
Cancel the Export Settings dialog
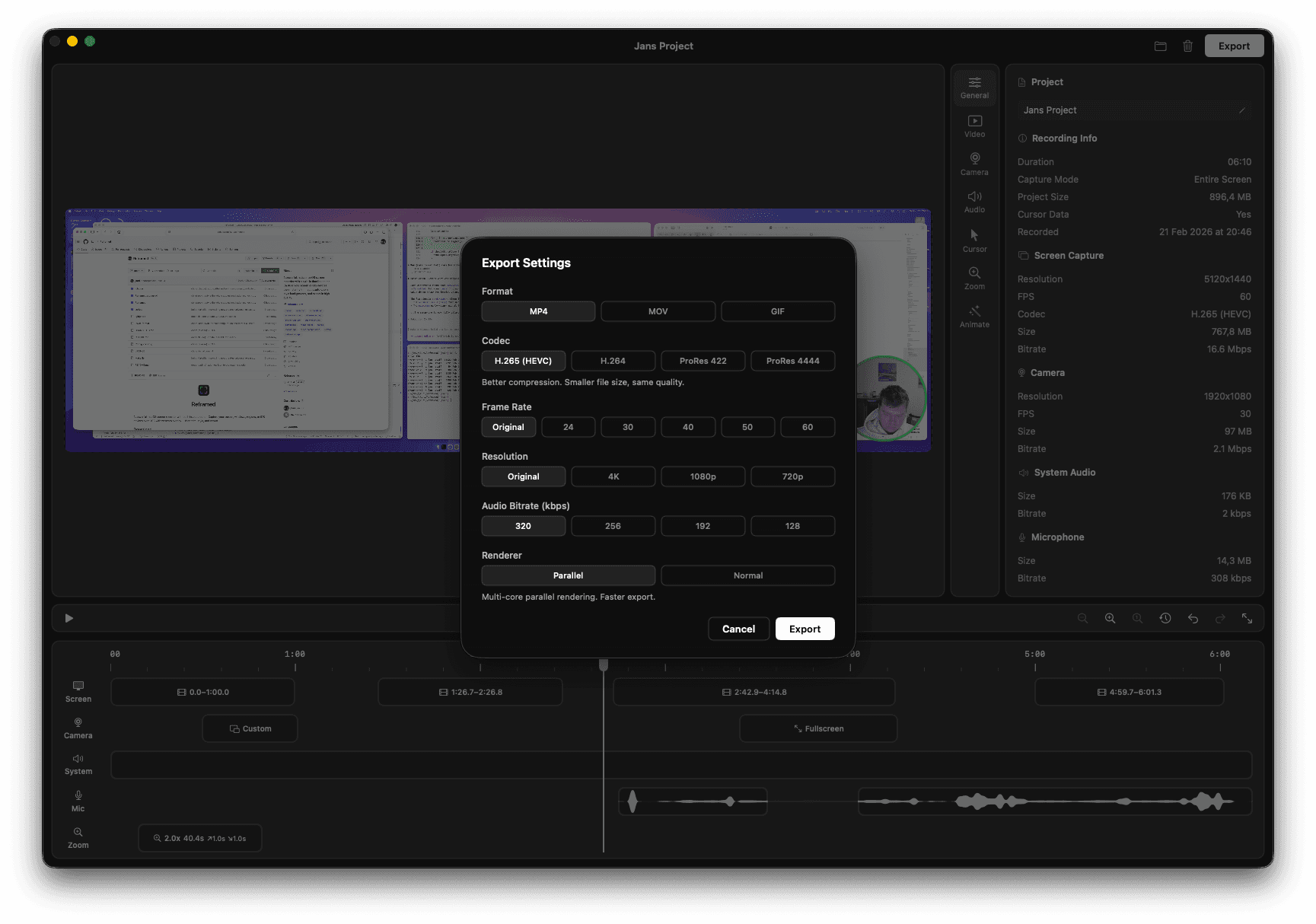(x=738, y=628)
